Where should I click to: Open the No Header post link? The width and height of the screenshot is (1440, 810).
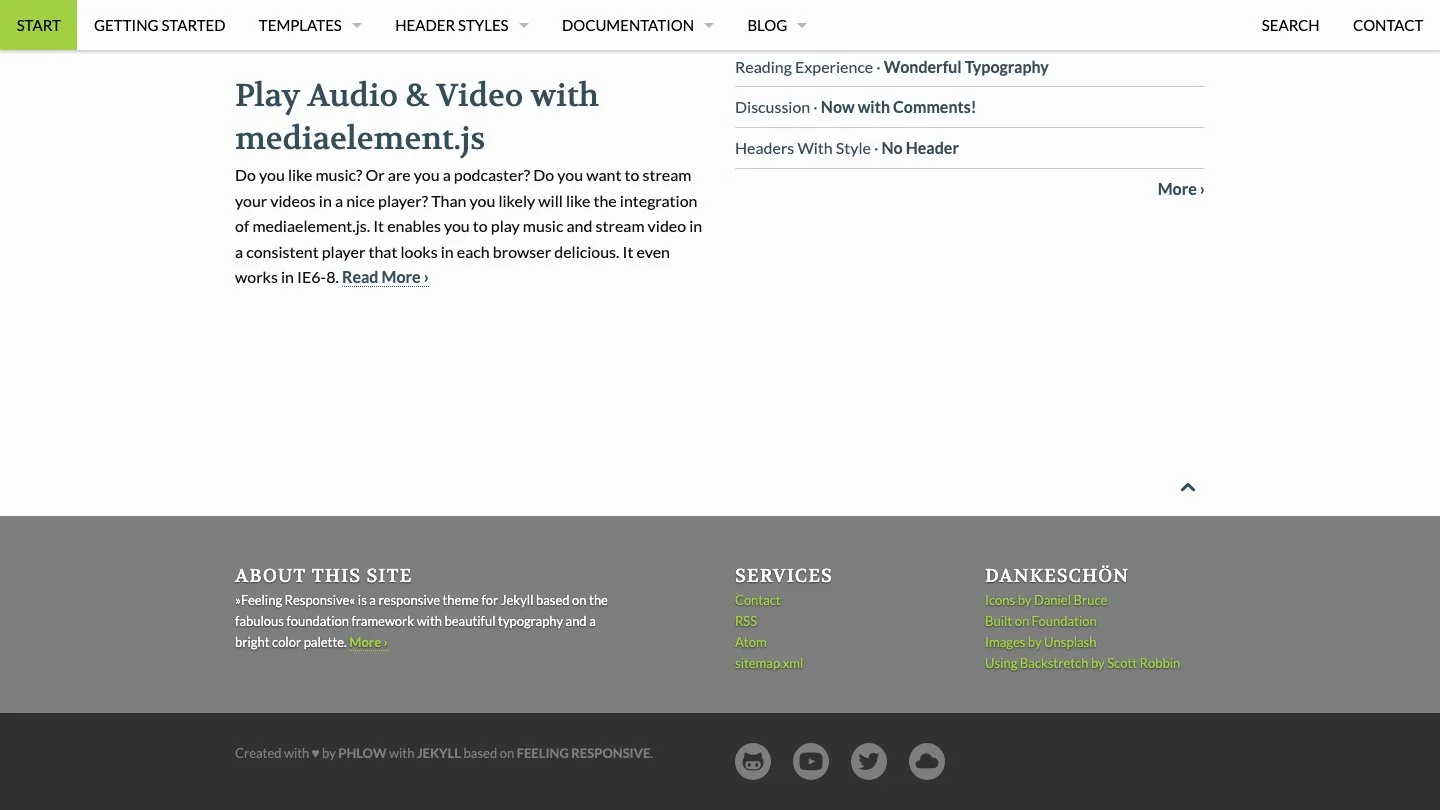(920, 148)
